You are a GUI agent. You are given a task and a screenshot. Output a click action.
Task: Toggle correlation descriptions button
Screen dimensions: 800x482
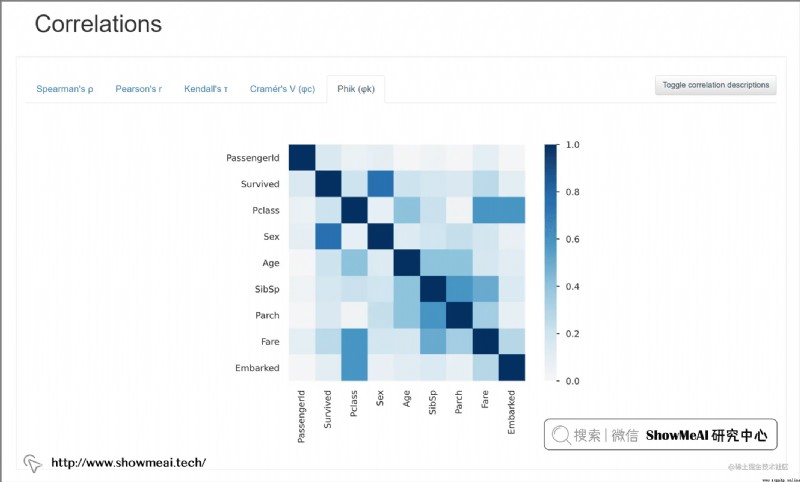(x=716, y=85)
